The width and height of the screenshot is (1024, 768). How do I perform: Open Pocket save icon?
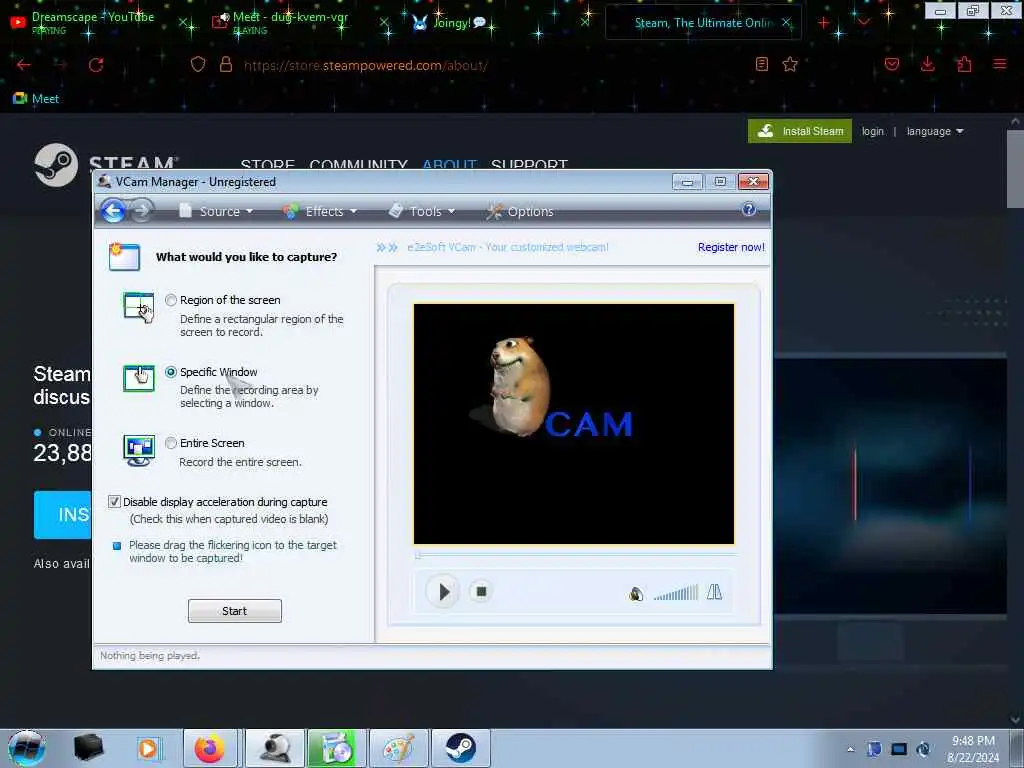(x=892, y=64)
